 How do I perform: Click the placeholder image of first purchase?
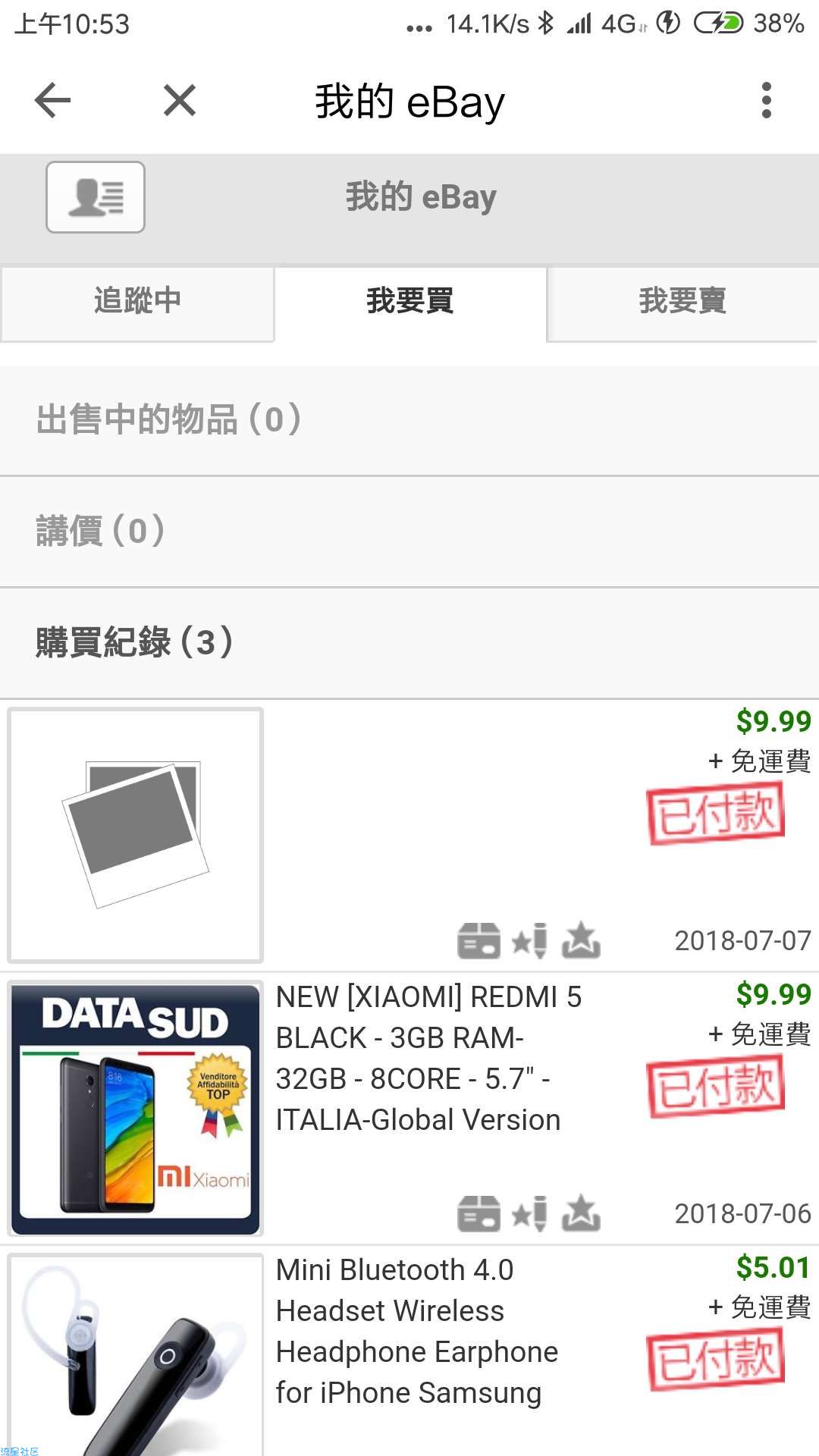(136, 836)
